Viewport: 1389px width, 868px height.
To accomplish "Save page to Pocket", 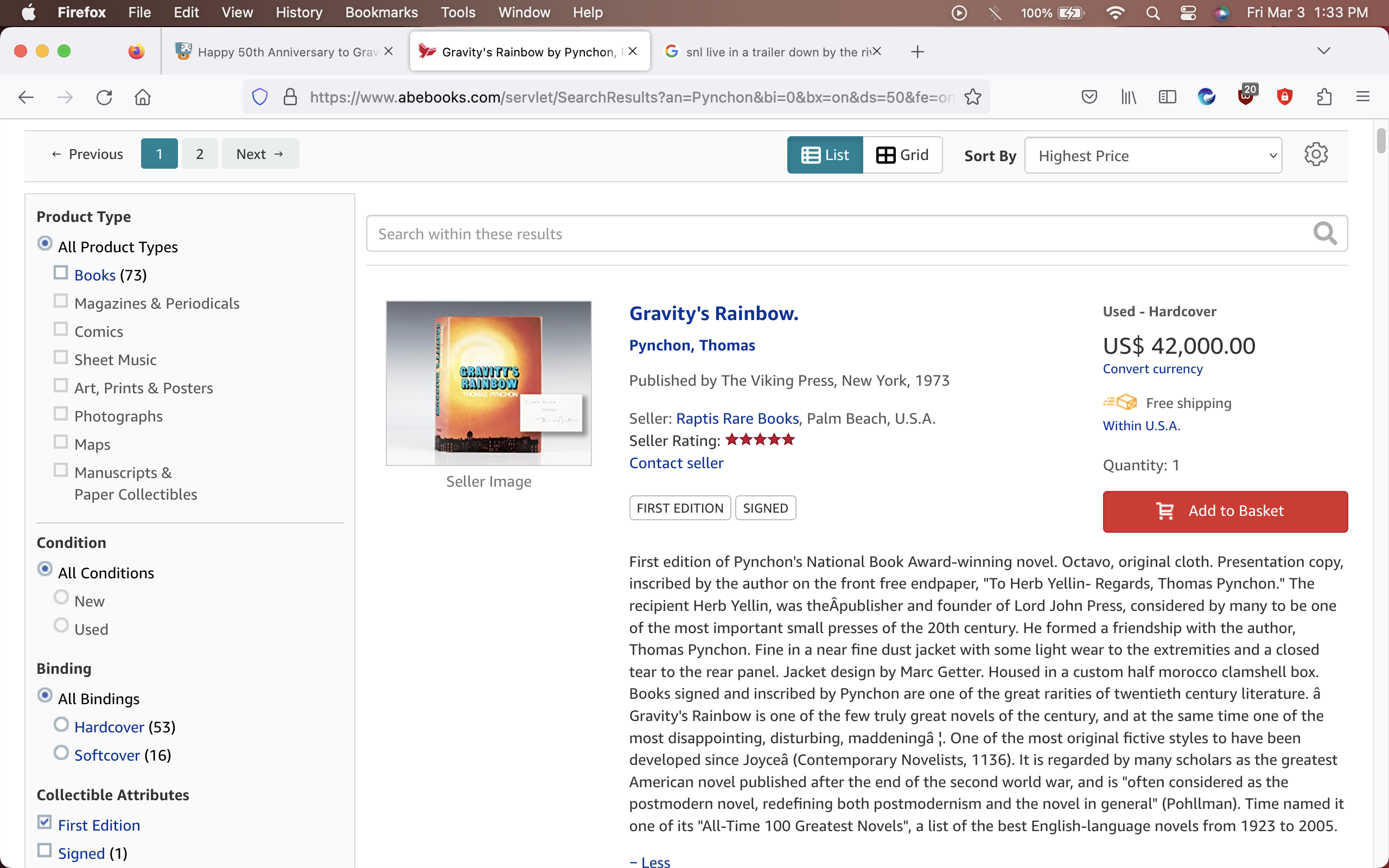I will coord(1089,97).
